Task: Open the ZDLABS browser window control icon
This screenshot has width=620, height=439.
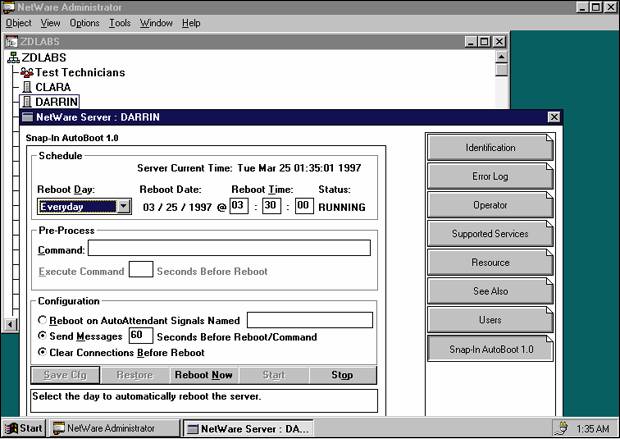Action: (12, 41)
